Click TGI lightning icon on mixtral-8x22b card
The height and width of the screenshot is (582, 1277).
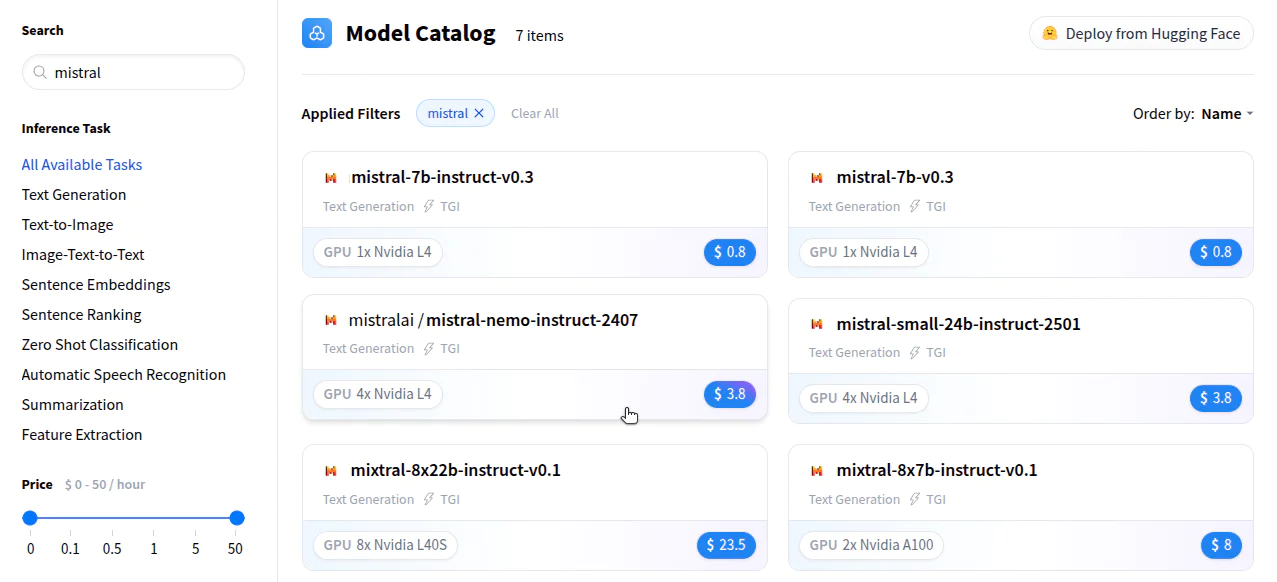point(429,499)
